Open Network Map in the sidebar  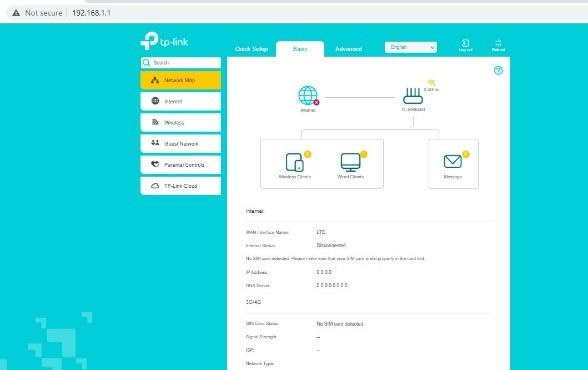[x=181, y=81]
